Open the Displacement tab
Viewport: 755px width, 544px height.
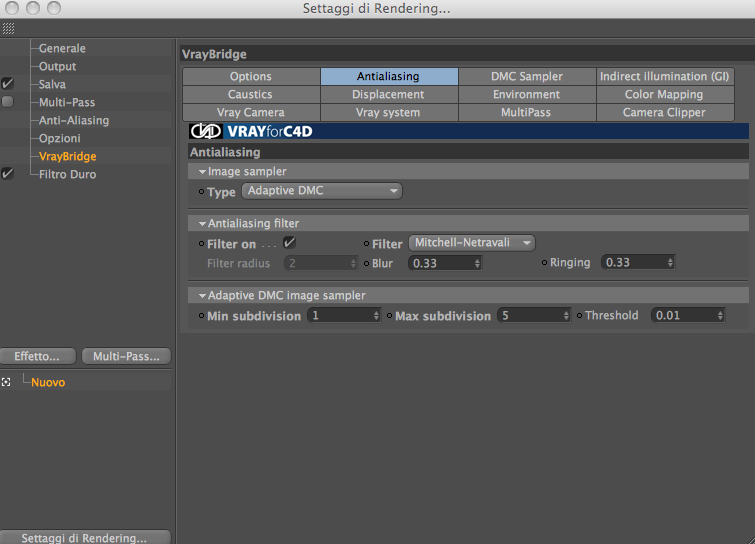click(389, 94)
